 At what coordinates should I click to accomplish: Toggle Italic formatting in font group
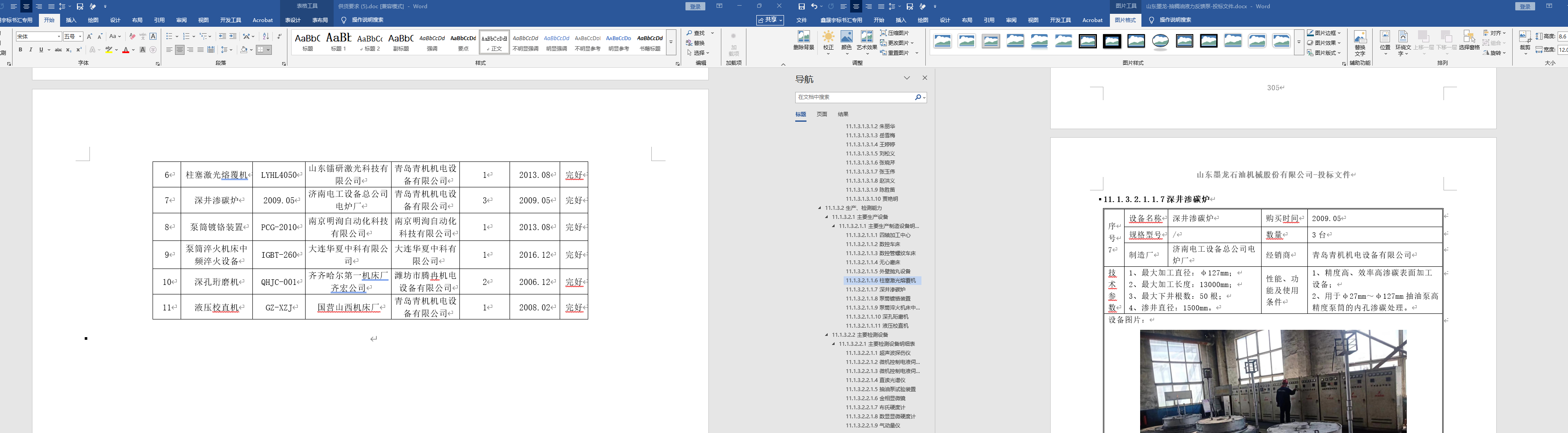coord(30,50)
